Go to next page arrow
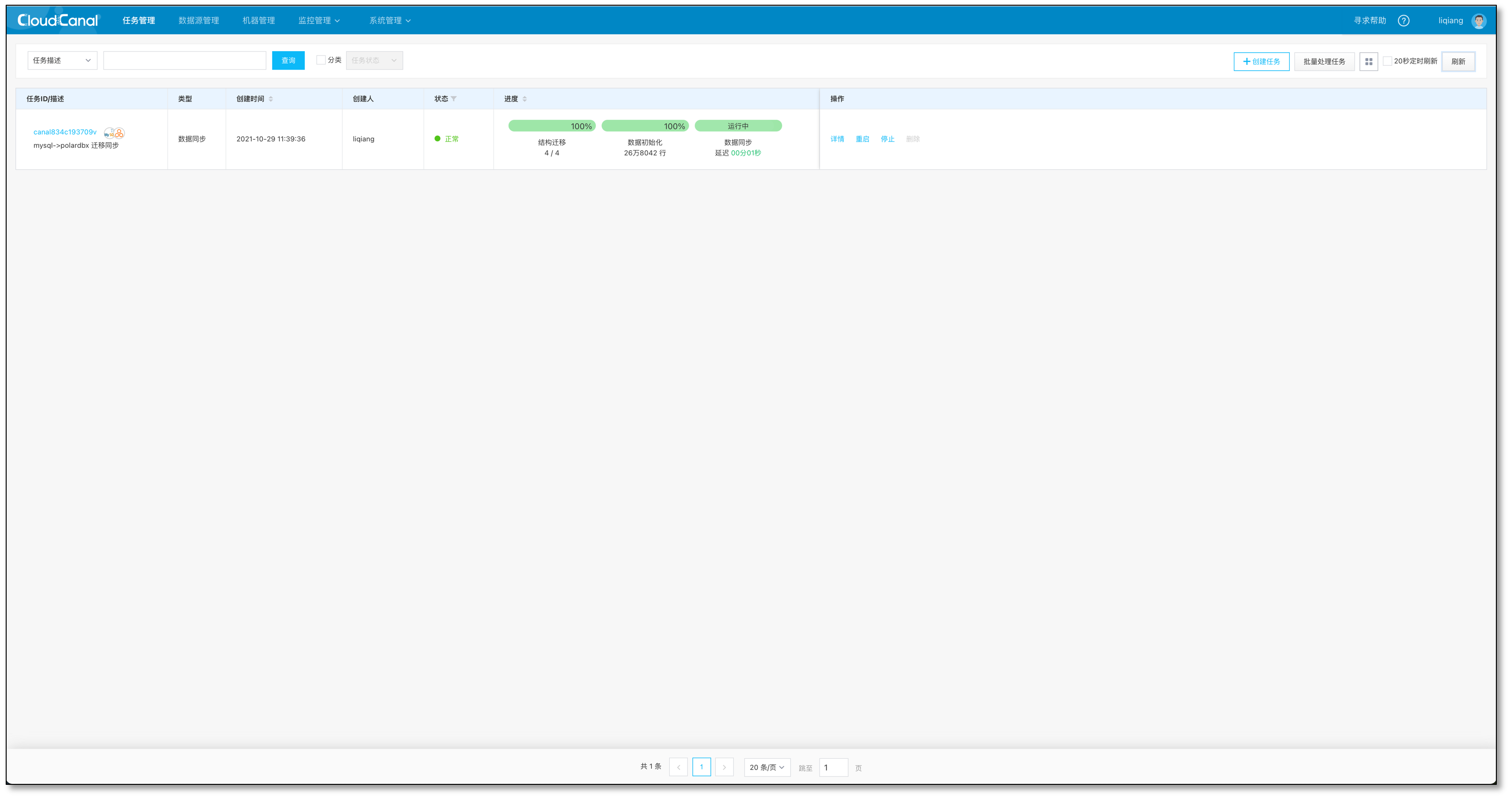1512x800 pixels. (x=724, y=767)
